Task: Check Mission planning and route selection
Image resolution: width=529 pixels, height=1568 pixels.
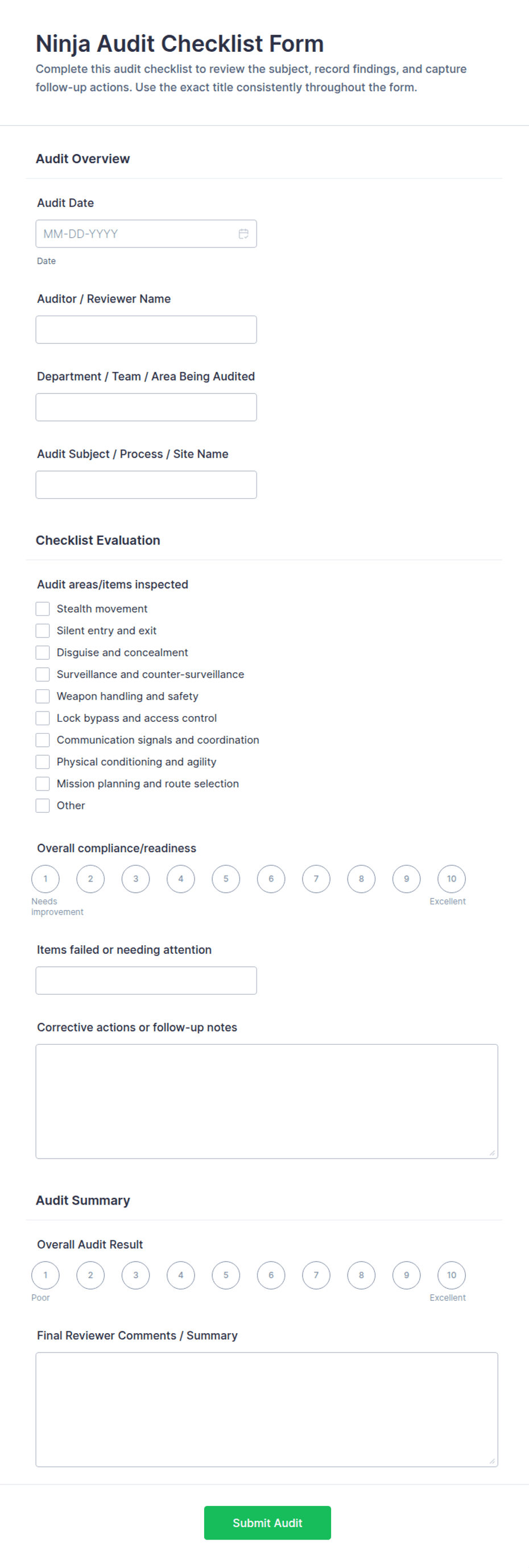Action: point(43,783)
